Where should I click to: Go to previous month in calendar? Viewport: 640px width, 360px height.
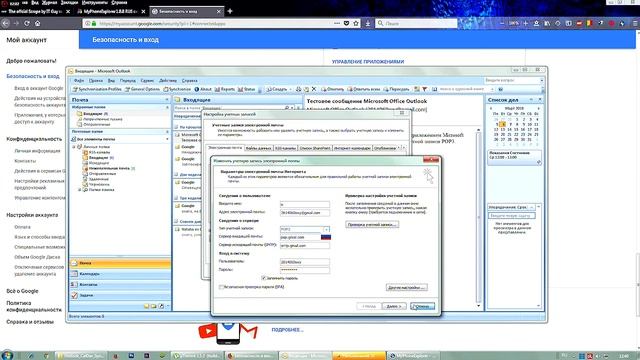click(x=491, y=109)
